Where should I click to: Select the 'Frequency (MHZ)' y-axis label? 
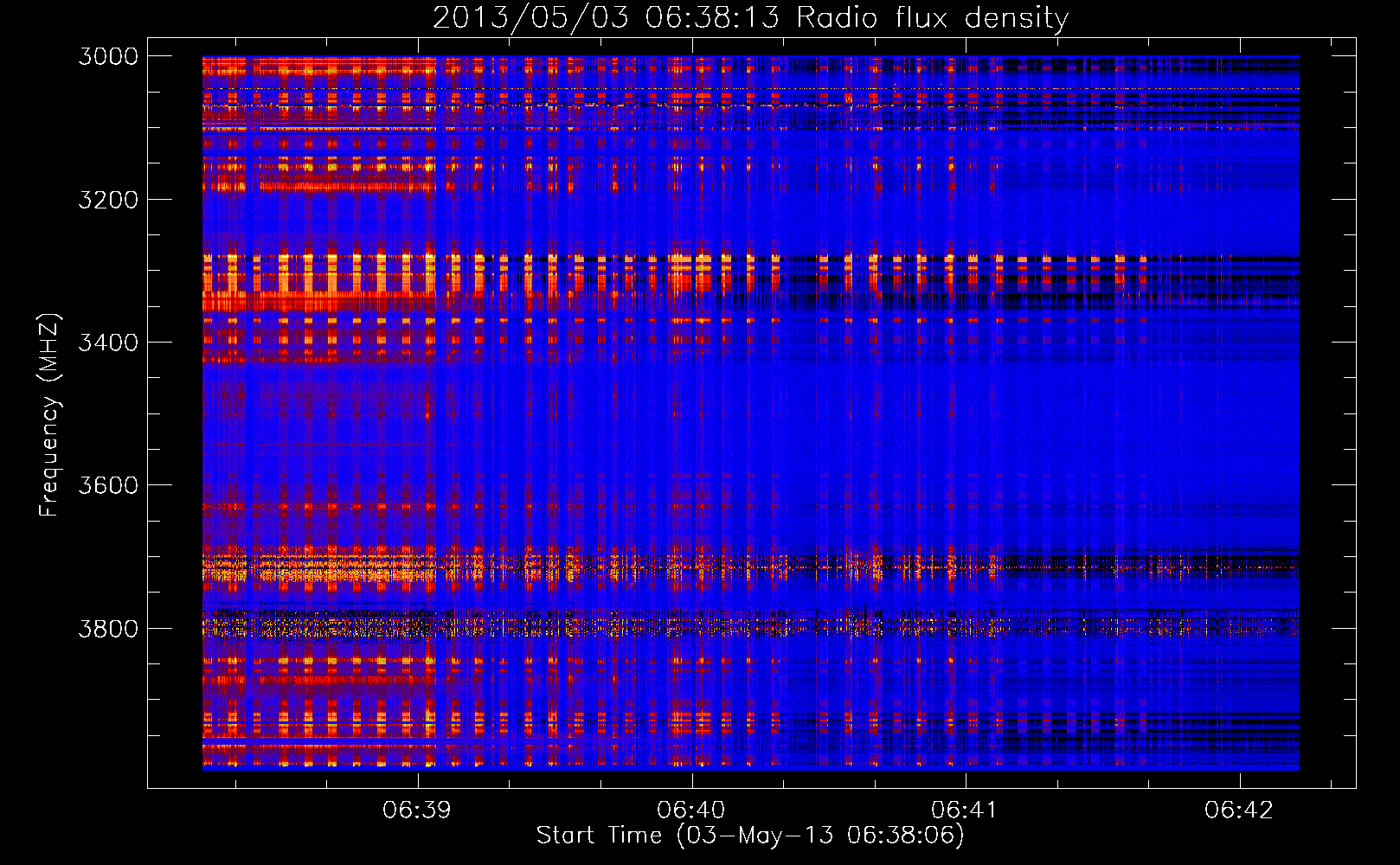[49, 415]
